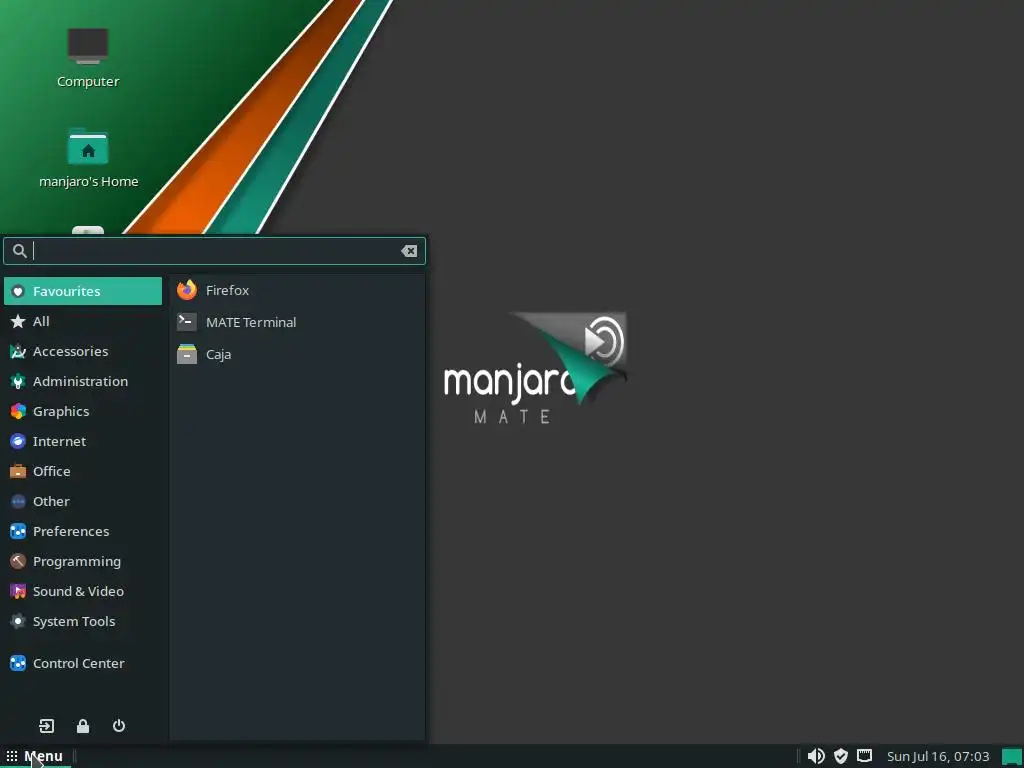Show All applications category

[83, 321]
